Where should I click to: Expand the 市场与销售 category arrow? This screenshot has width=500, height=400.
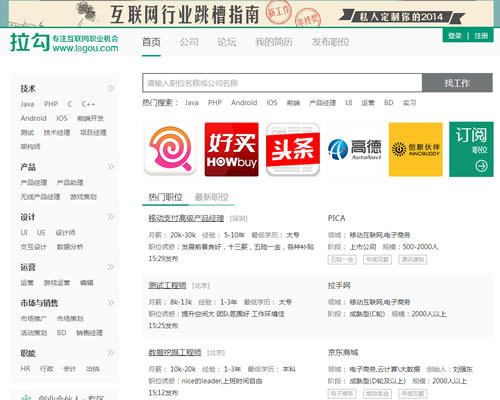click(111, 303)
